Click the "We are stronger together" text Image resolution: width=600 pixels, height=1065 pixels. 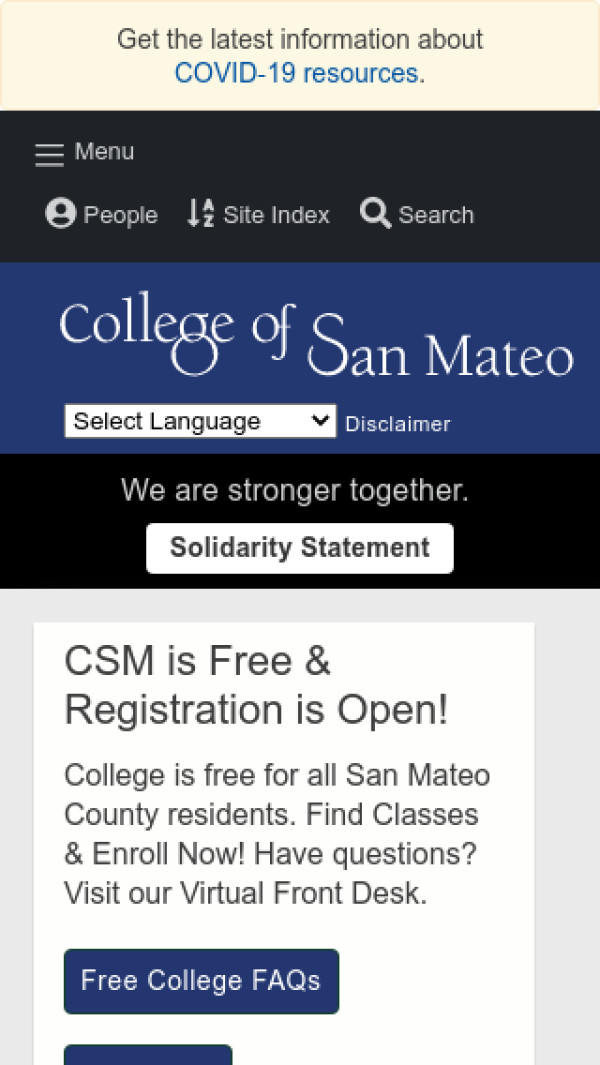295,490
